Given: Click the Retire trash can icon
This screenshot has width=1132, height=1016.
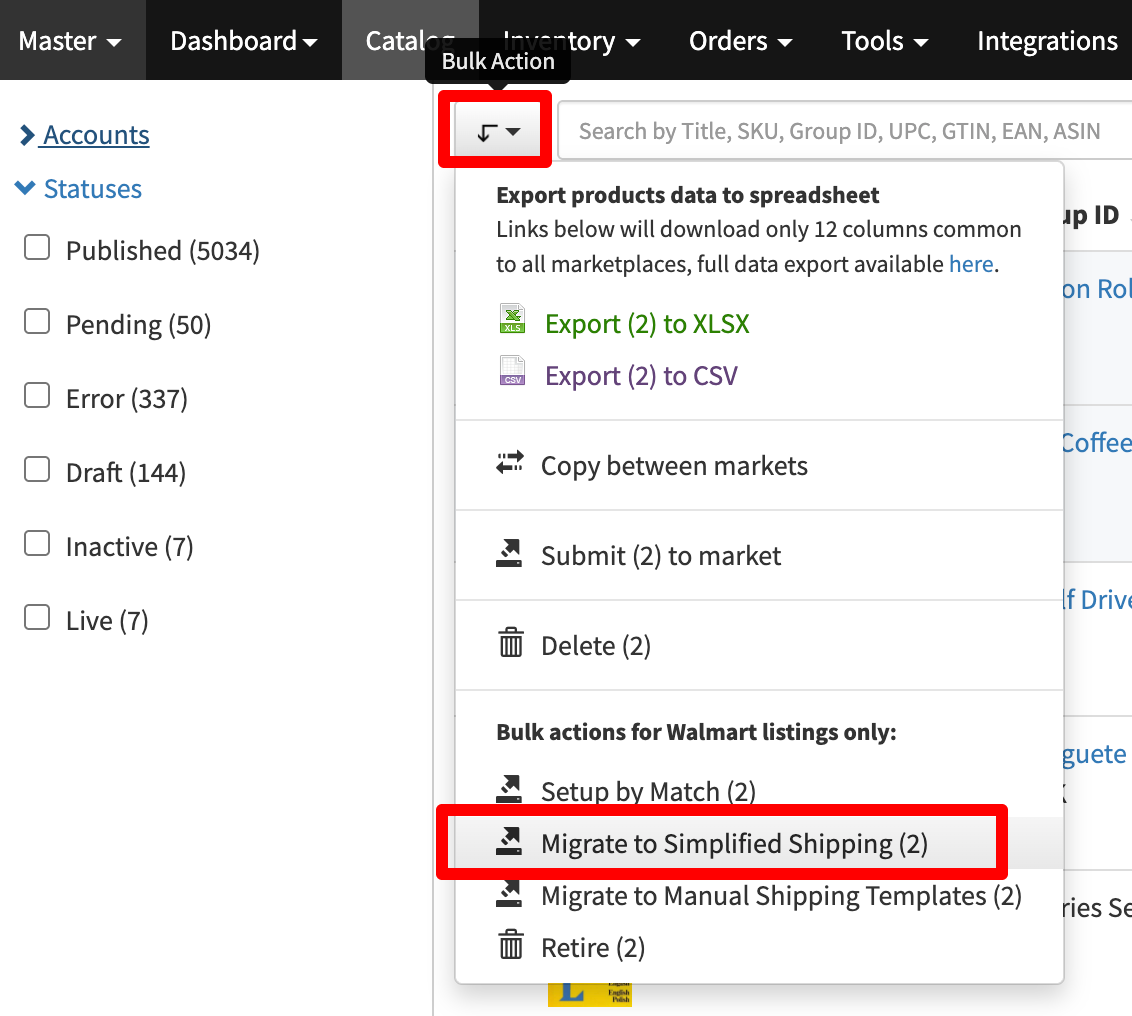Looking at the screenshot, I should pos(511,945).
